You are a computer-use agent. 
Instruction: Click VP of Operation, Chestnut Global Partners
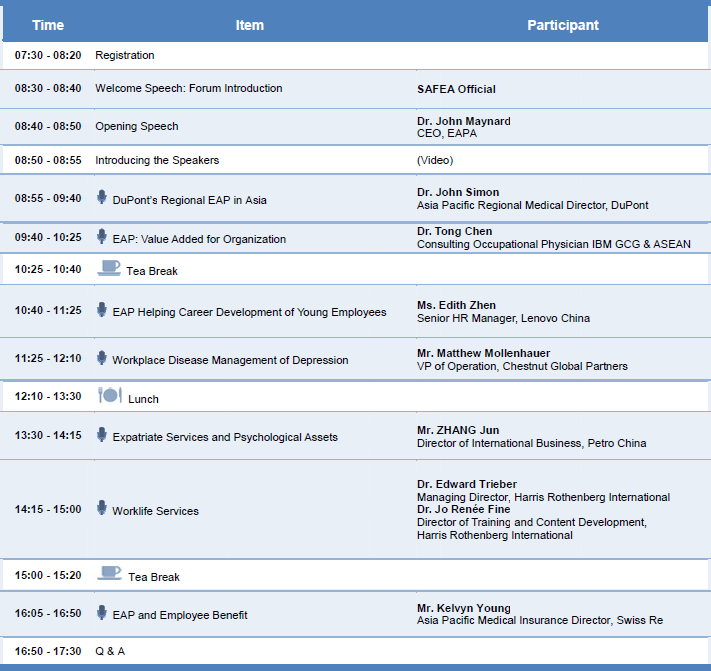(522, 366)
